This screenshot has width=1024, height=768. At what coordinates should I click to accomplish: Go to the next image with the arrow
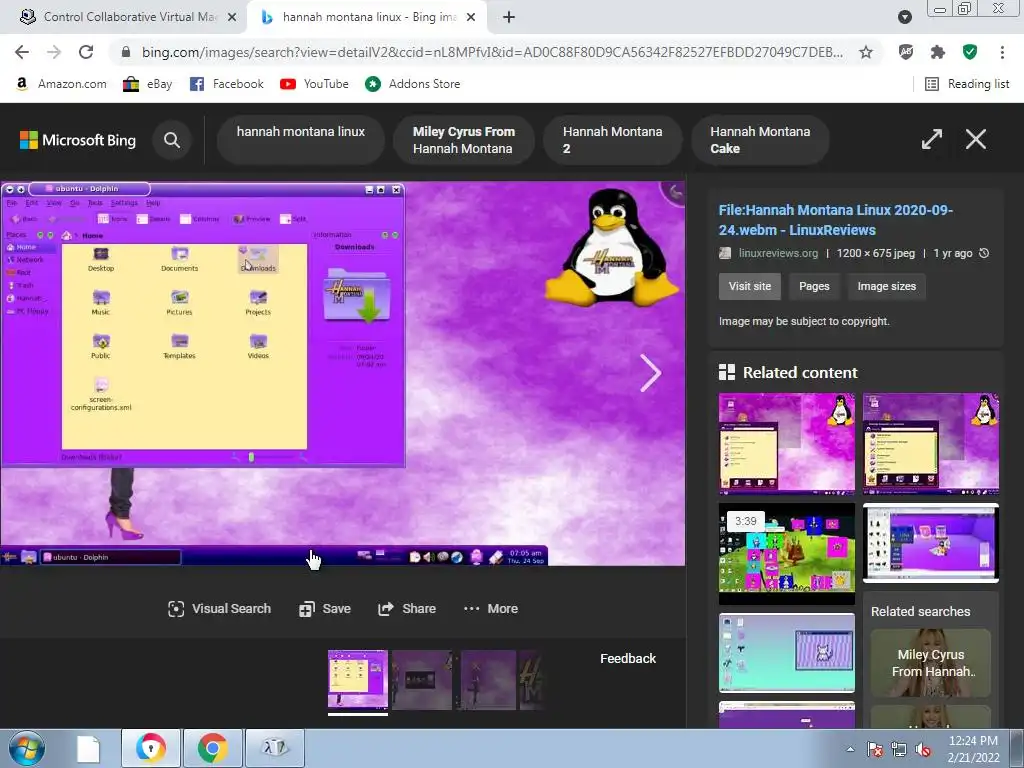pyautogui.click(x=650, y=373)
